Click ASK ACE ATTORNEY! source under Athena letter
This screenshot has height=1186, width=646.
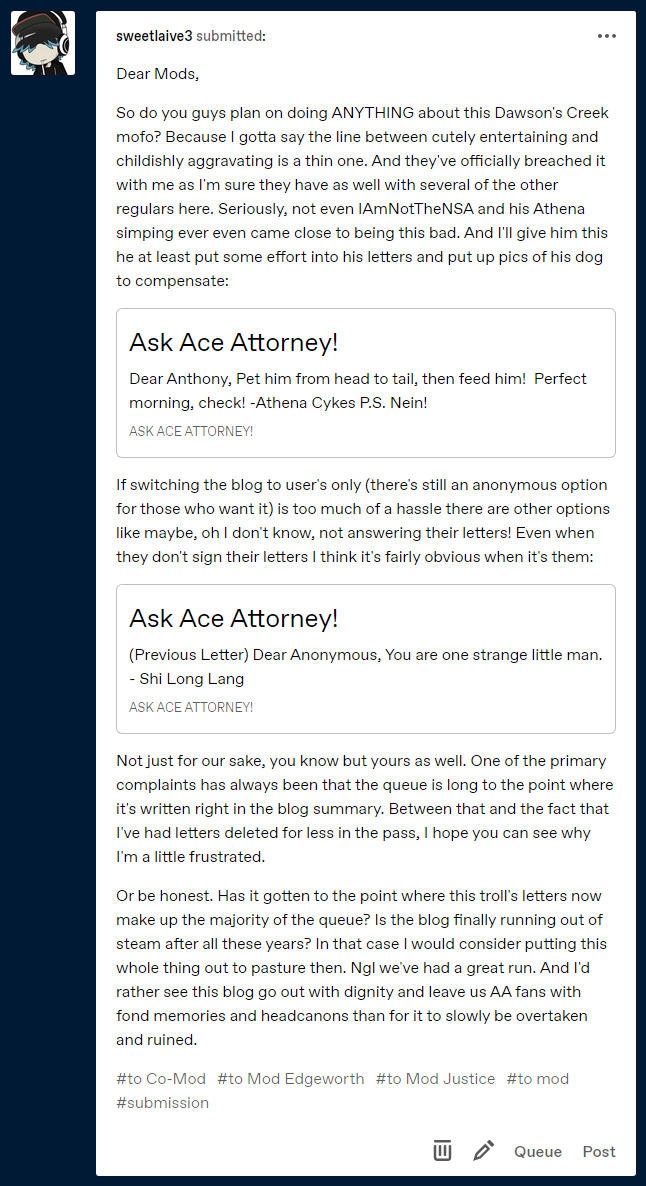pyautogui.click(x=191, y=431)
